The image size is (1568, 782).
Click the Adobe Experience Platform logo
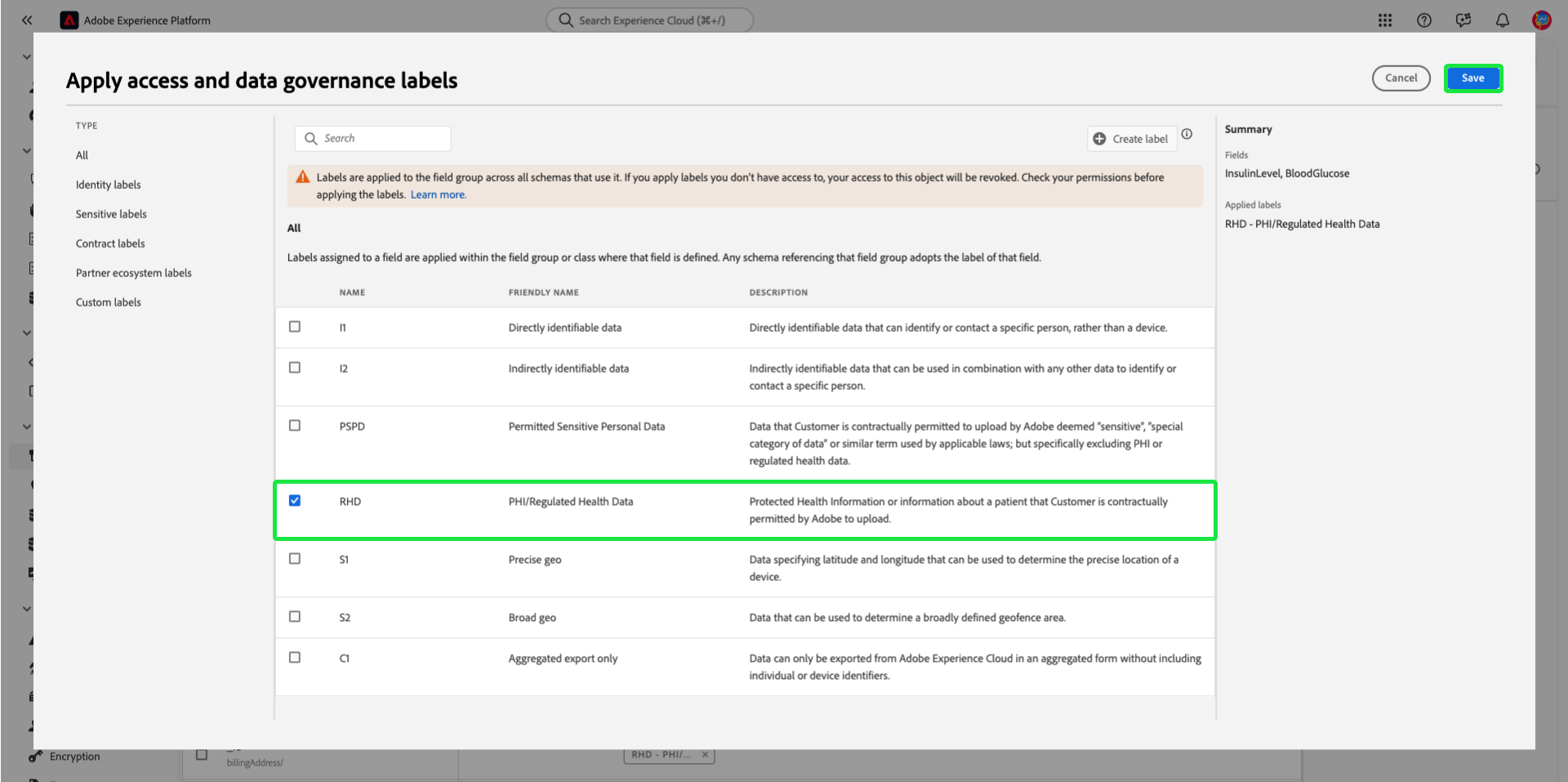click(x=69, y=20)
